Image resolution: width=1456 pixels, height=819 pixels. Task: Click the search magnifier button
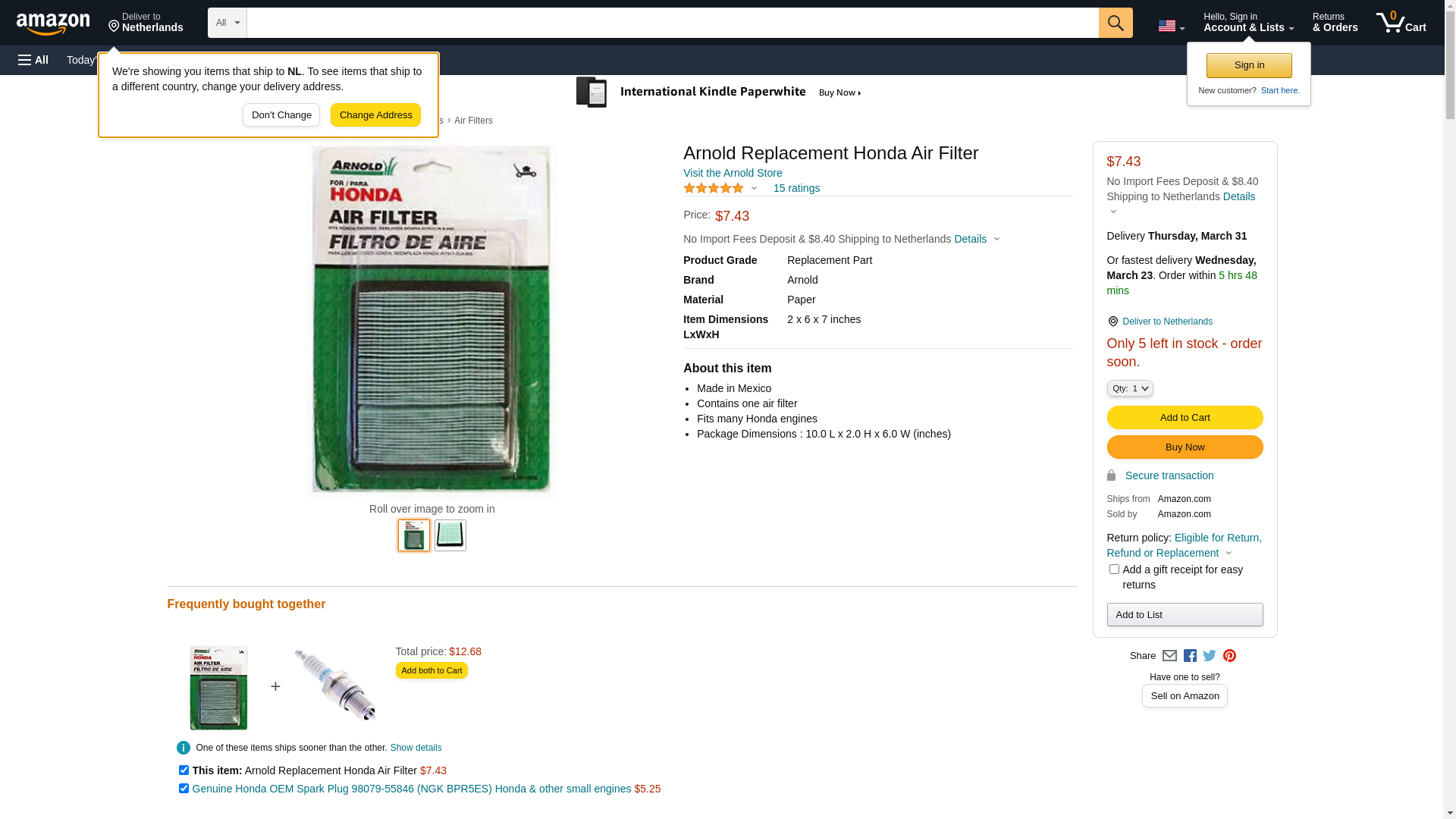tap(1116, 23)
